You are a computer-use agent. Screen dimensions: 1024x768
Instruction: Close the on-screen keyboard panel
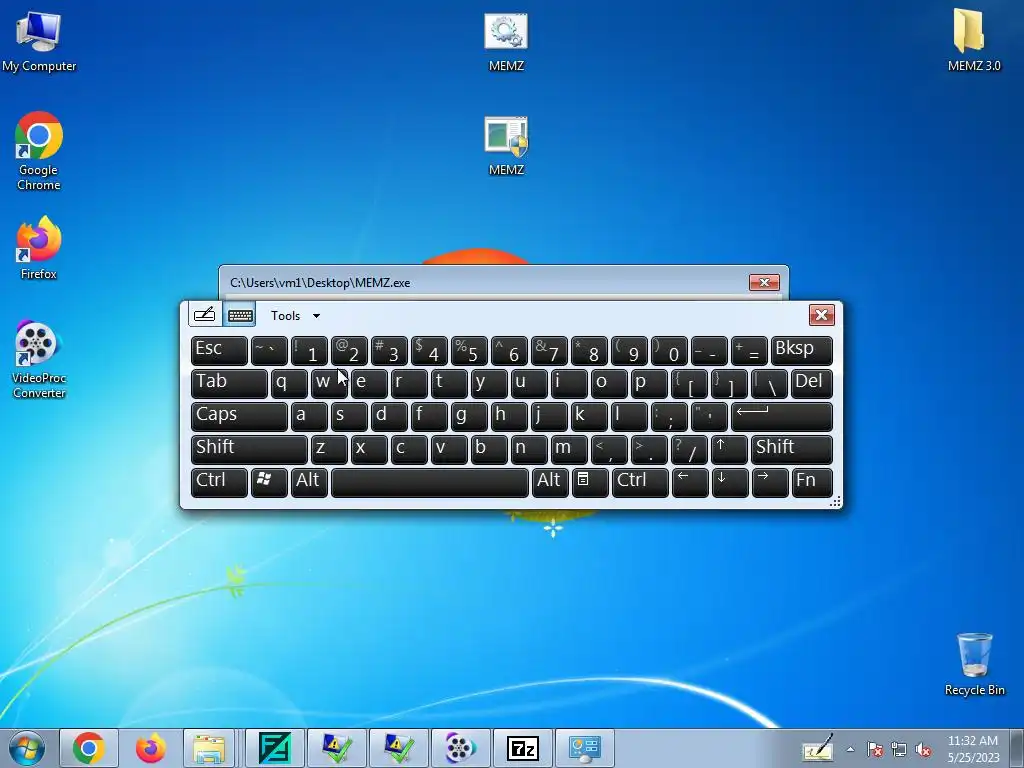click(822, 315)
